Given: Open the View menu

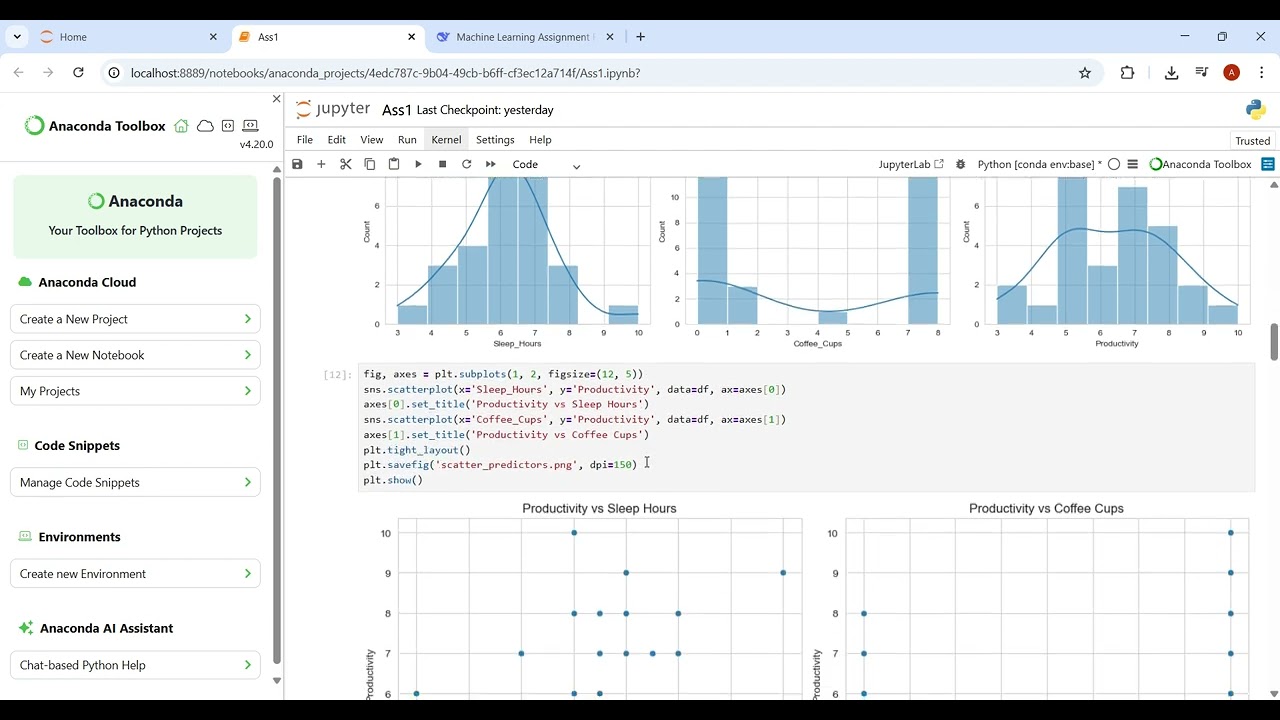Looking at the screenshot, I should [x=372, y=140].
